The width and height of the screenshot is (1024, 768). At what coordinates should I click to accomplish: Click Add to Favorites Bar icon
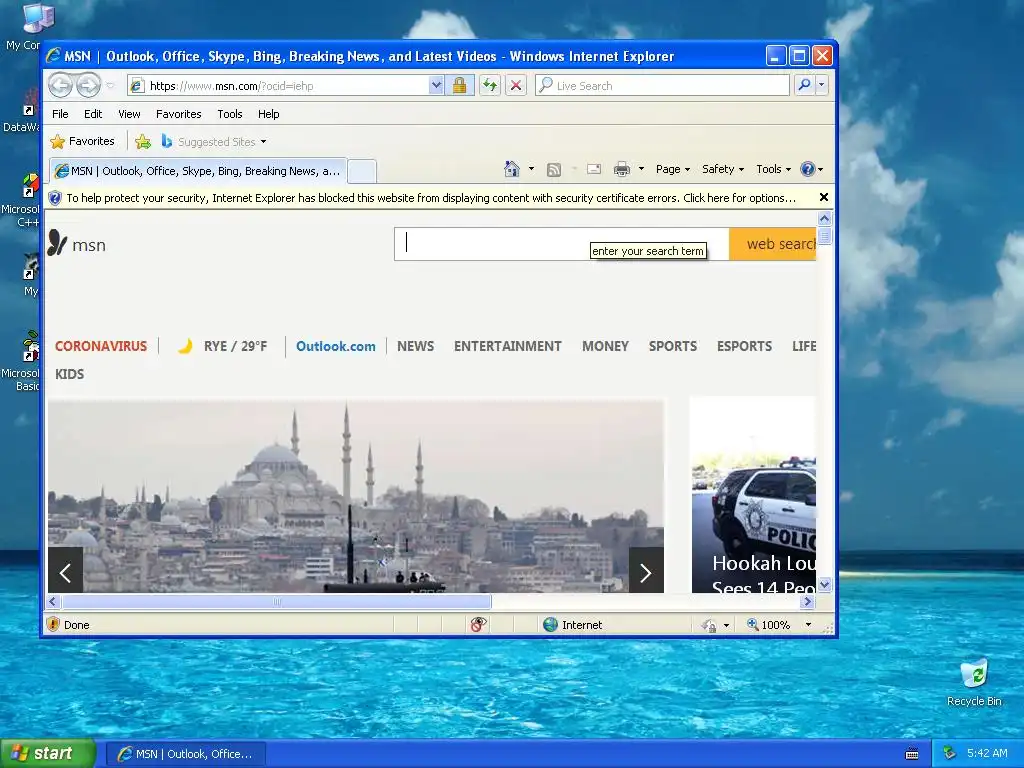143,141
